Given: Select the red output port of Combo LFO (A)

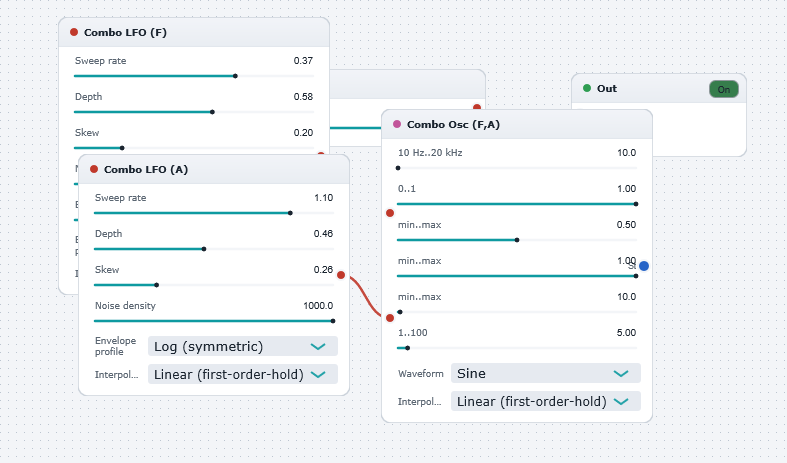Looking at the screenshot, I should [x=341, y=275].
